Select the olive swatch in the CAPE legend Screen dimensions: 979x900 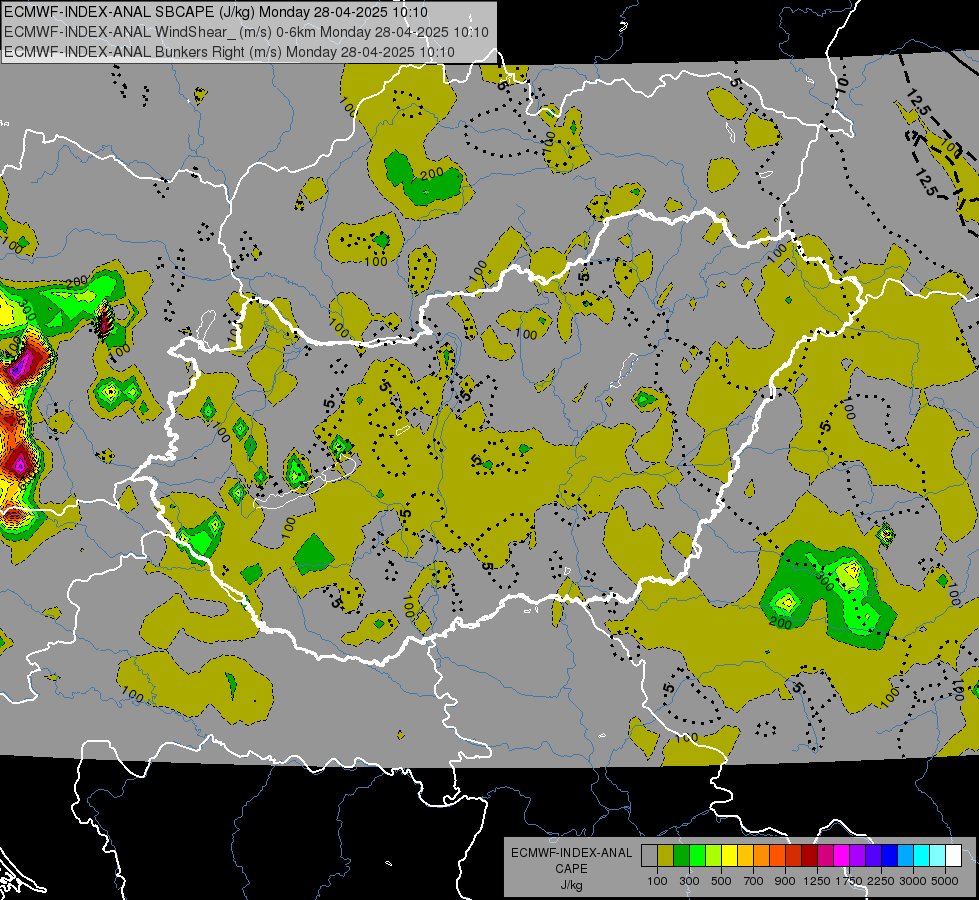[x=666, y=855]
